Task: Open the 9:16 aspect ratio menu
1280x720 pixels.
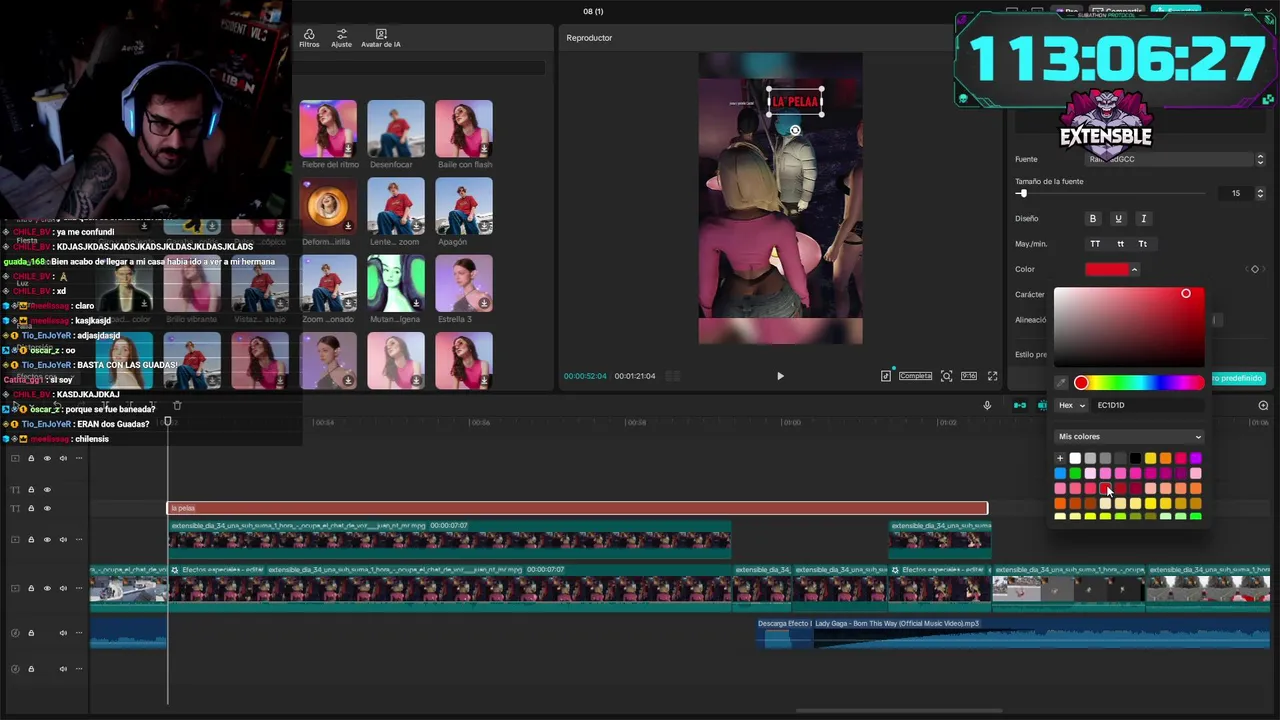Action: [969, 376]
